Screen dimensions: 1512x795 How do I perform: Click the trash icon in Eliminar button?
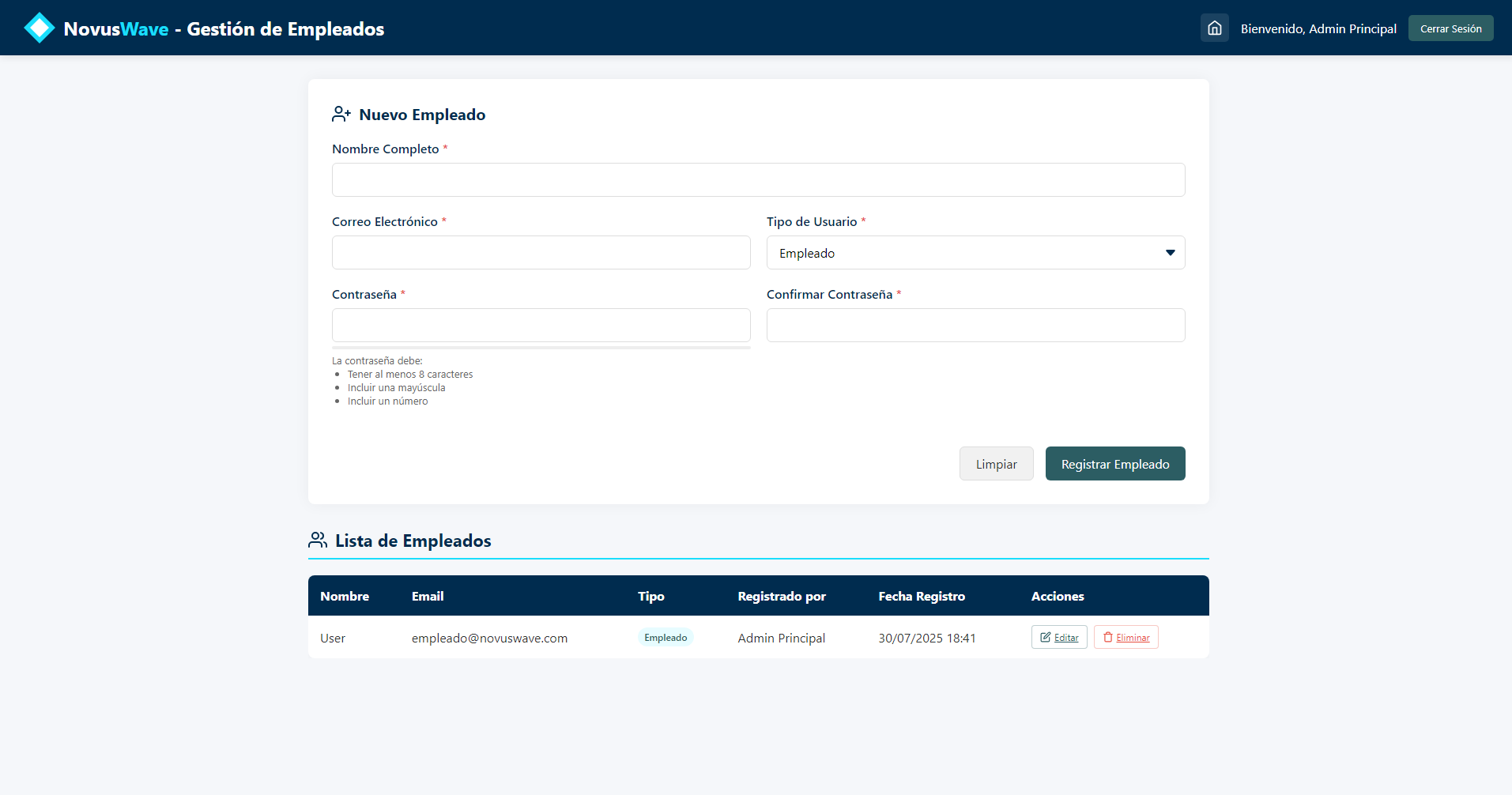(x=1108, y=638)
